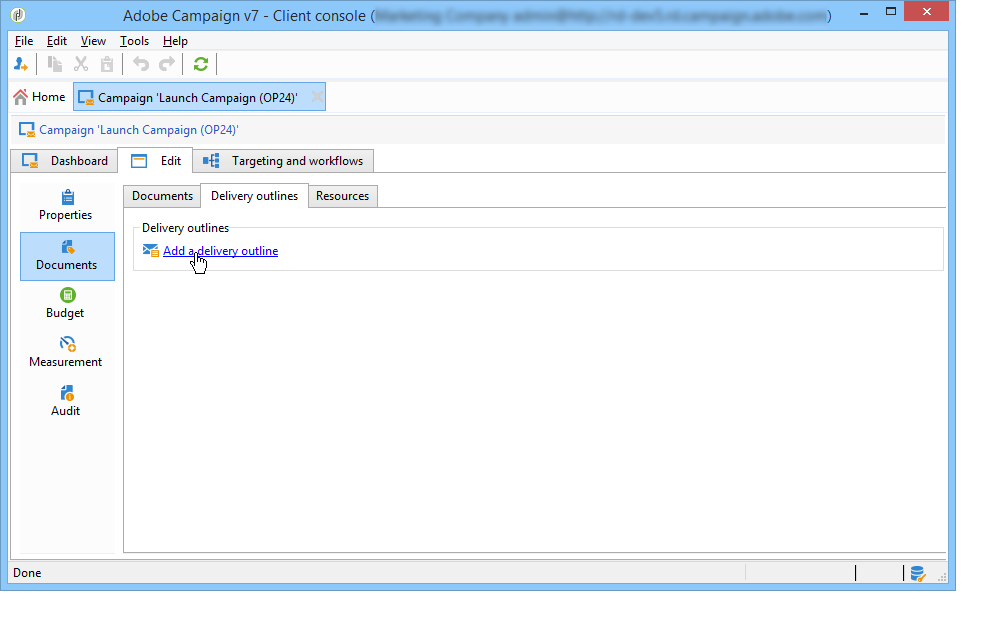This screenshot has width=989, height=622.
Task: Minimize the Client console window
Action: click(863, 13)
